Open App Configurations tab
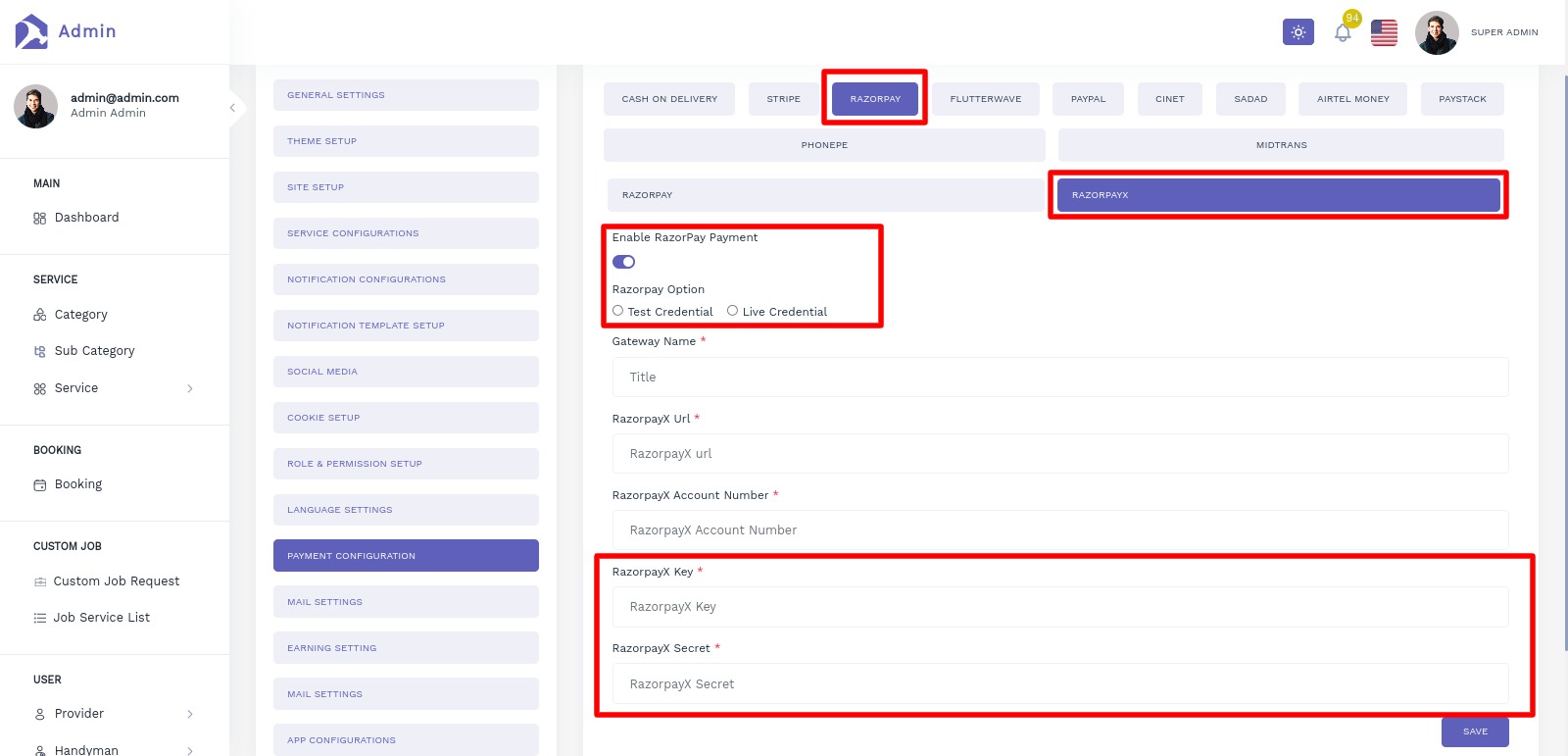The image size is (1568, 756). [x=406, y=740]
